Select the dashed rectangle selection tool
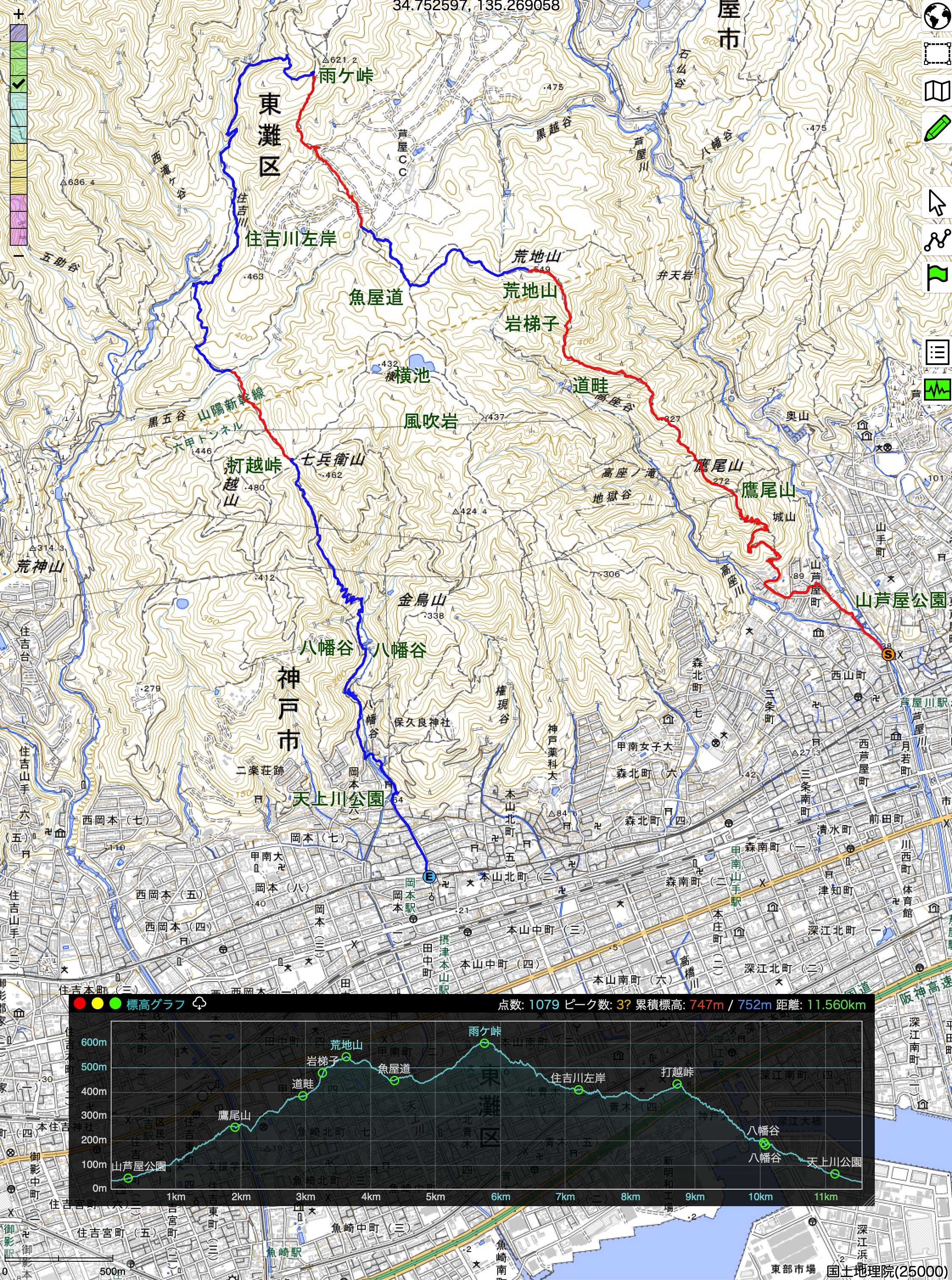952x1280 pixels. click(937, 53)
